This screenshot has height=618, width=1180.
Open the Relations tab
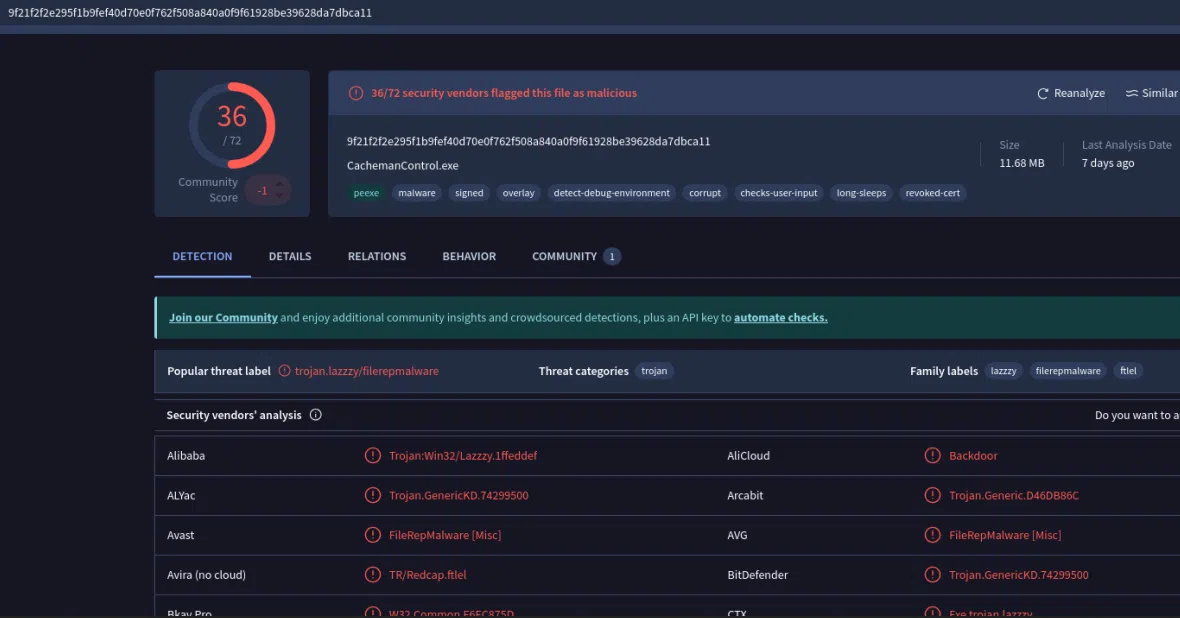pyautogui.click(x=377, y=257)
